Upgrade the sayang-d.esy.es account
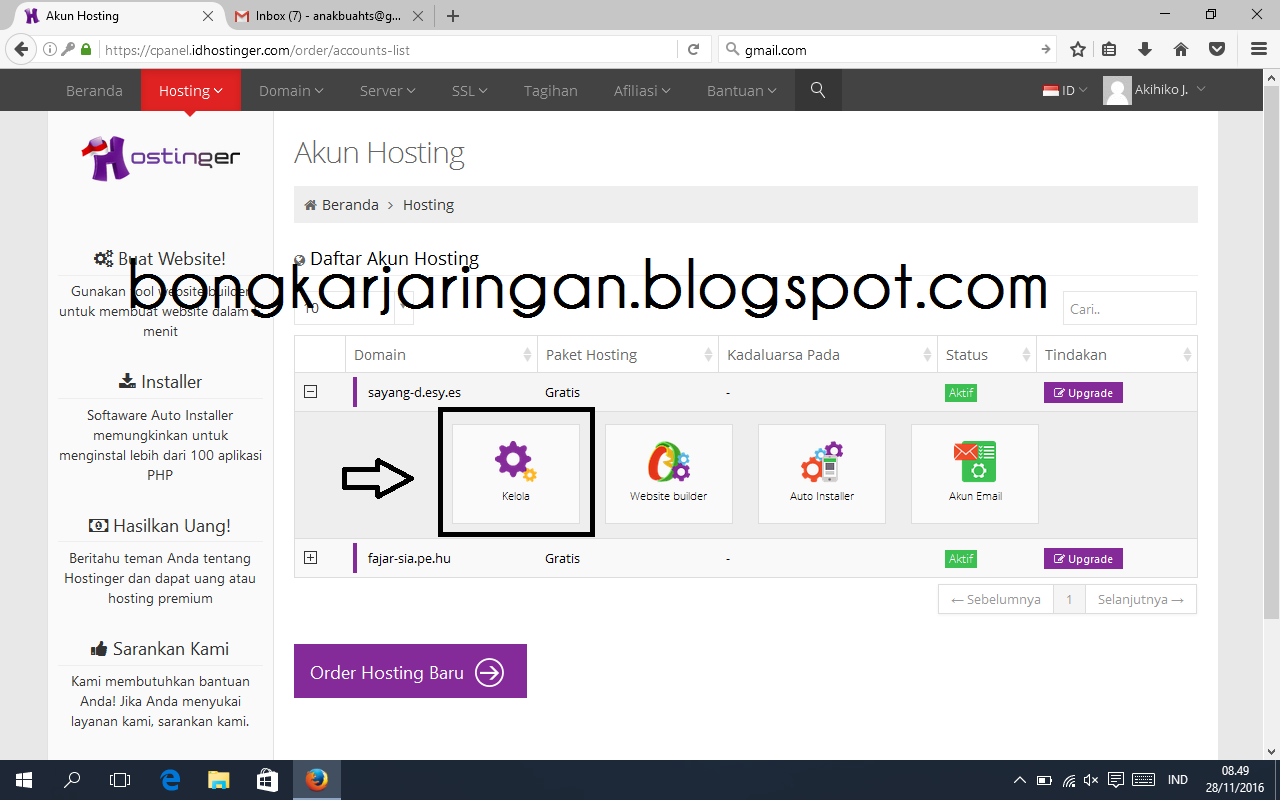 [1083, 393]
